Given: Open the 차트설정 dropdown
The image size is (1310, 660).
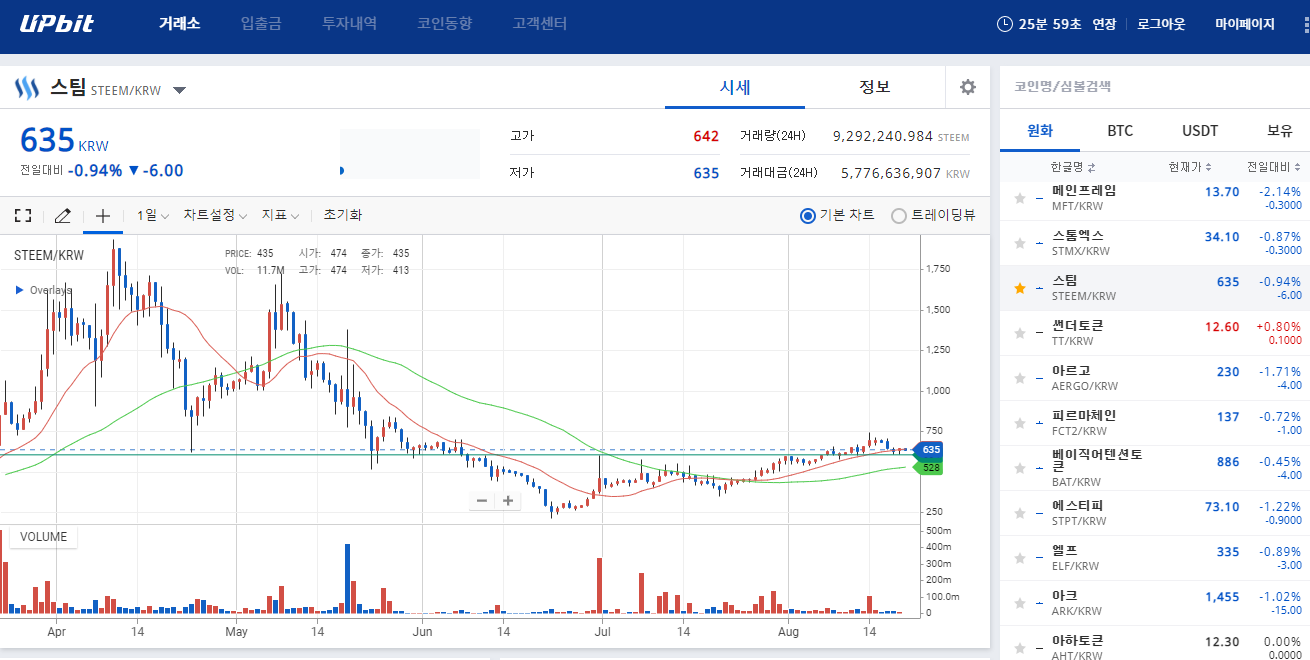Looking at the screenshot, I should point(215,215).
